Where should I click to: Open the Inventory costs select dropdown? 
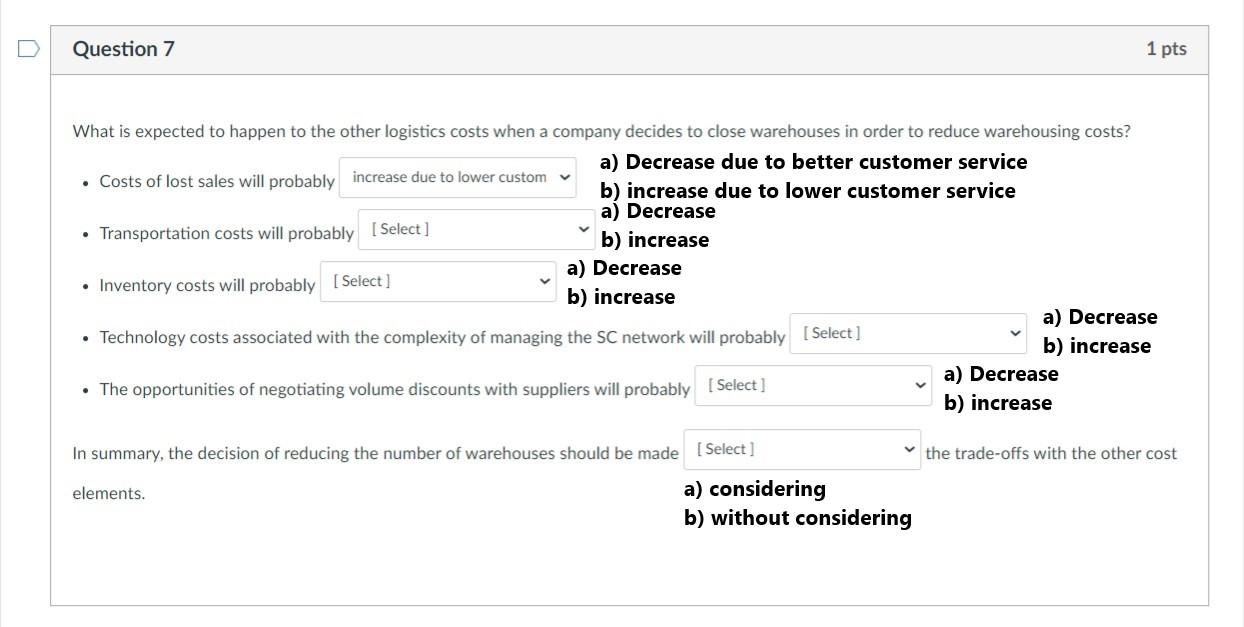[438, 282]
